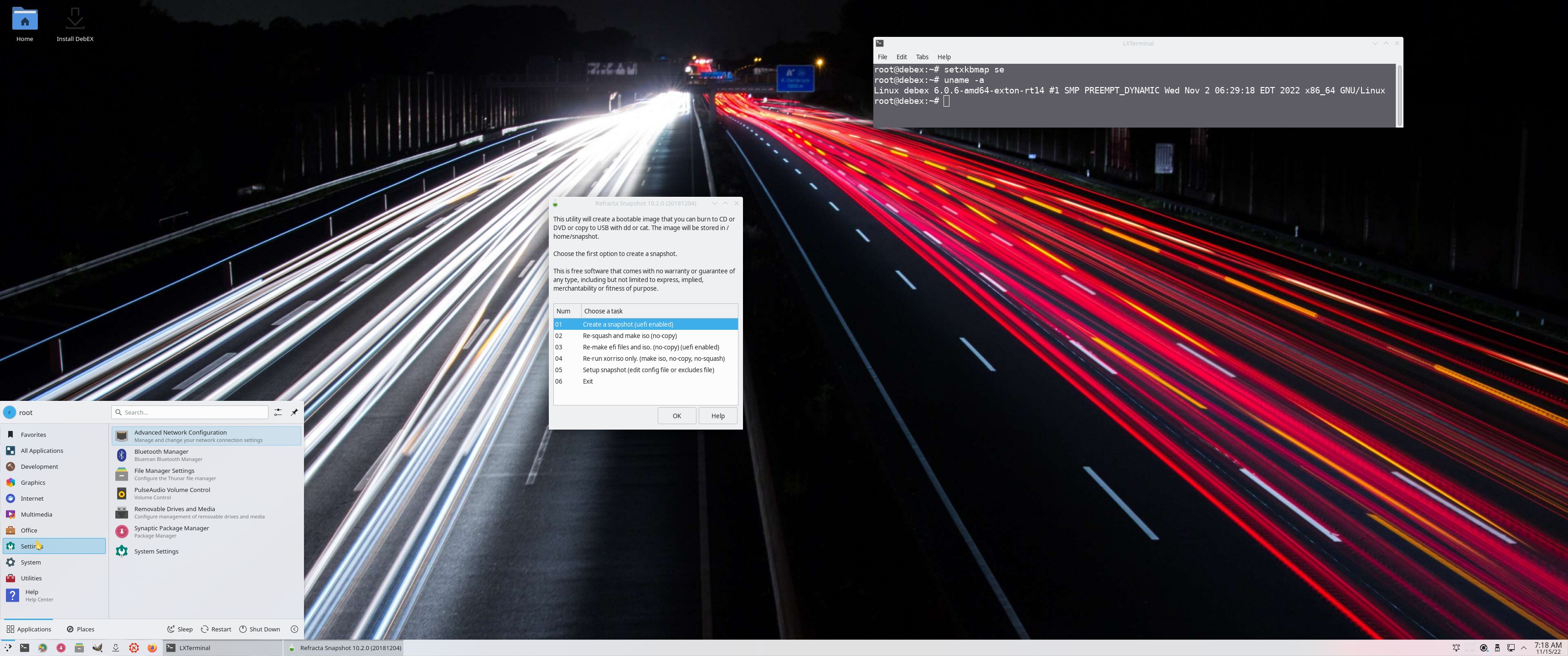This screenshot has width=1568, height=656.
Task: Launch Firefox from the taskbar
Action: point(153,648)
